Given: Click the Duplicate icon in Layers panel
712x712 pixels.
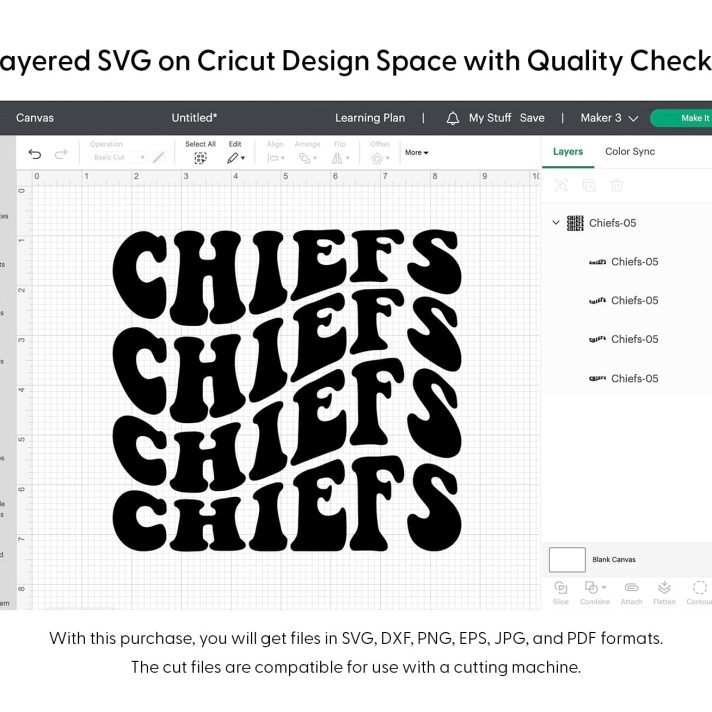Looking at the screenshot, I should pos(589,185).
